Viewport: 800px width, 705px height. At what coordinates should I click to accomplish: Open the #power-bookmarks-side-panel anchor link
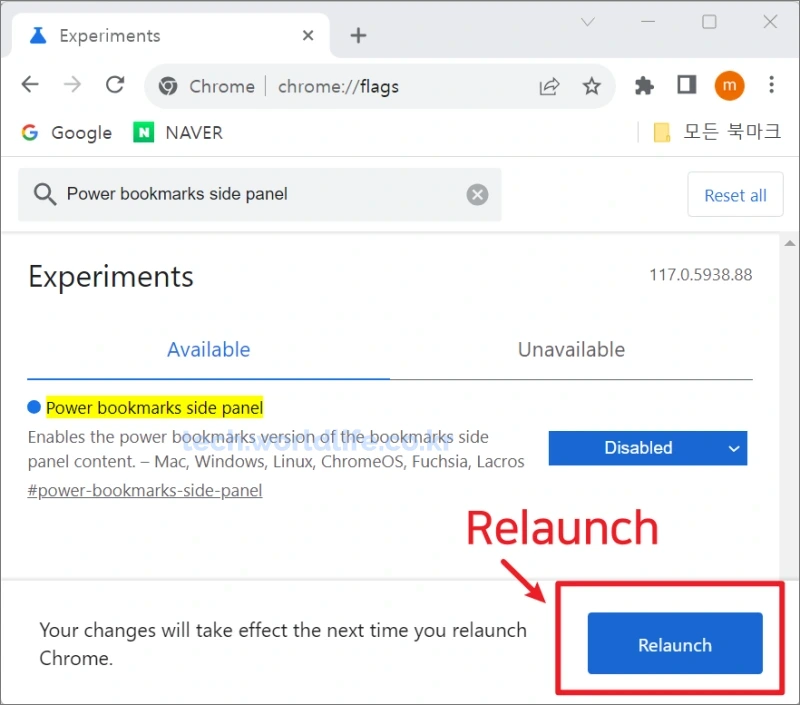click(x=145, y=490)
